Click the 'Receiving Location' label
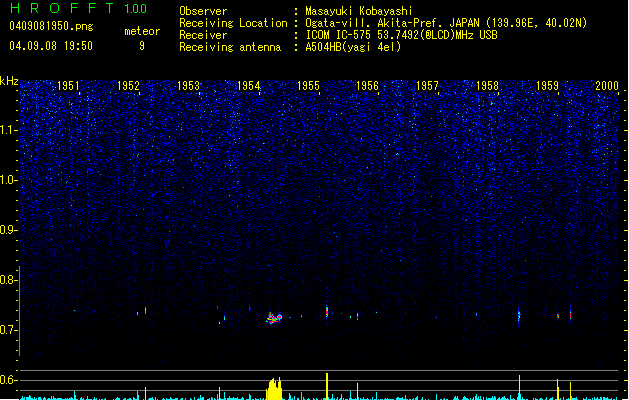Image resolution: width=629 pixels, height=400 pixels. [233, 23]
